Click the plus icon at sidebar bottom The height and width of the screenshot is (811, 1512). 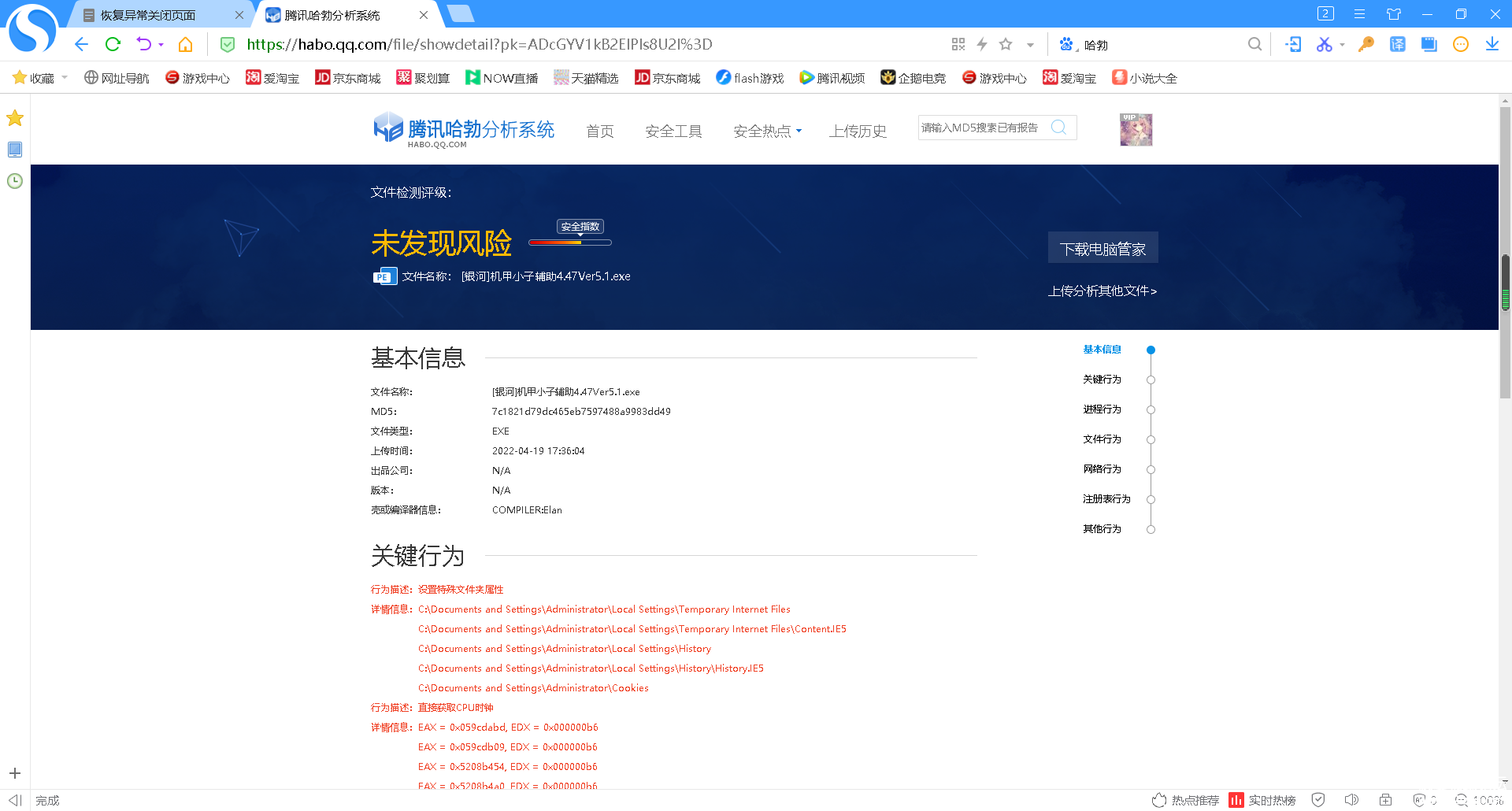[15, 773]
